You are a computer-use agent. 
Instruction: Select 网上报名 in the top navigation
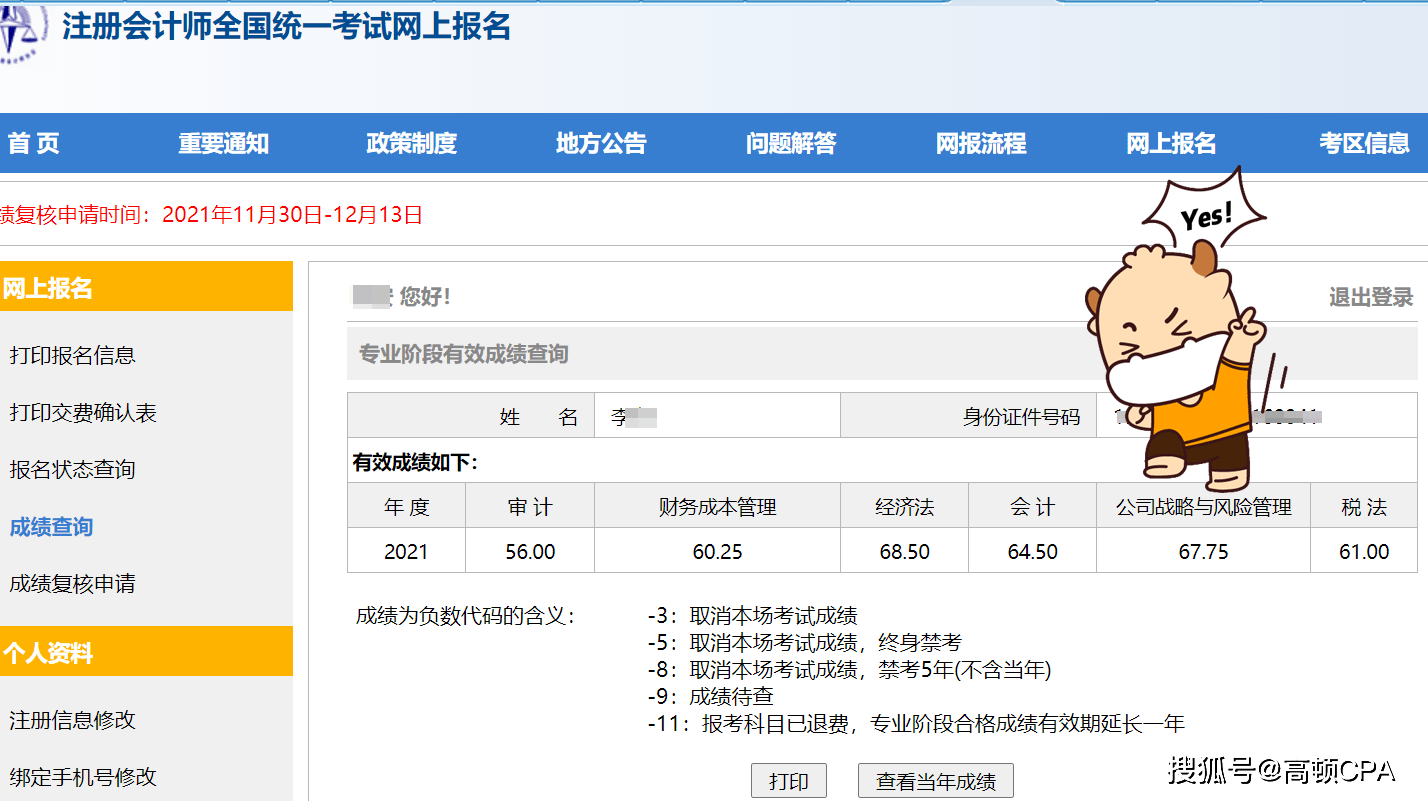[x=1171, y=144]
